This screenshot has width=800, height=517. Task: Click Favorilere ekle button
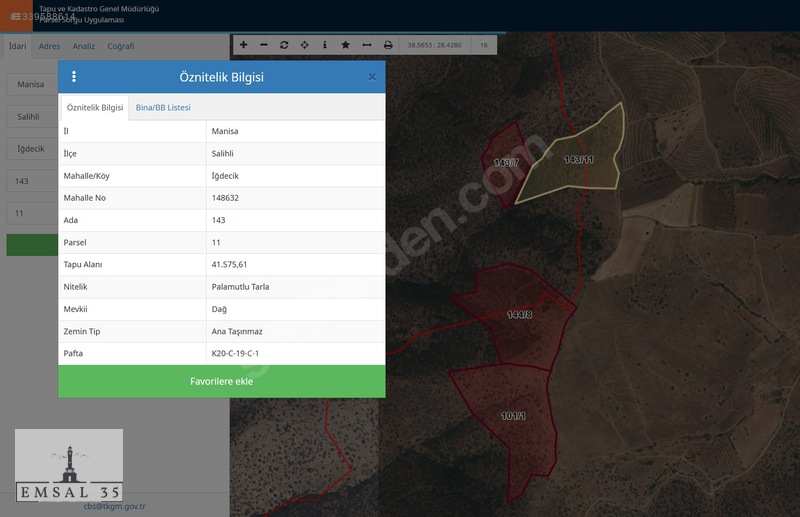(222, 381)
